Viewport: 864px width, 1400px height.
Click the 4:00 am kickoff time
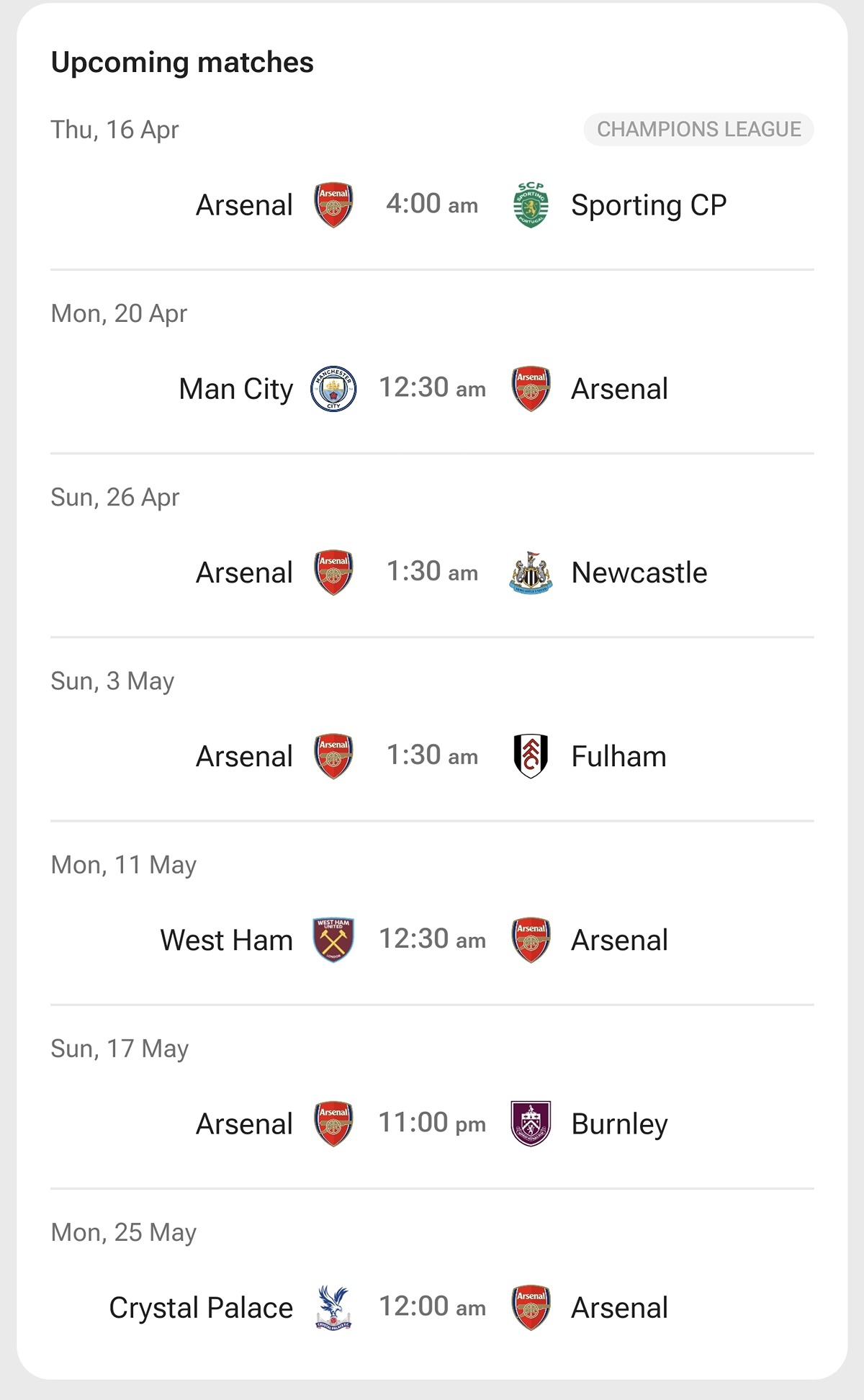[432, 205]
